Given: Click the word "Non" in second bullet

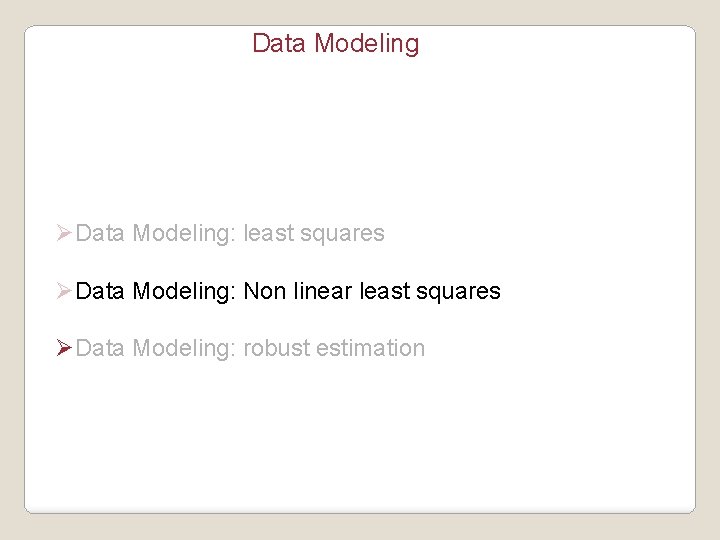Looking at the screenshot, I should point(264,292).
